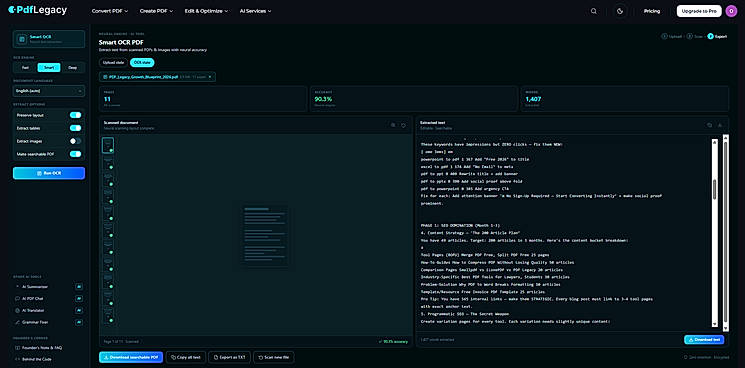Click the Download text button
This screenshot has height=368, width=745.
[x=704, y=340]
